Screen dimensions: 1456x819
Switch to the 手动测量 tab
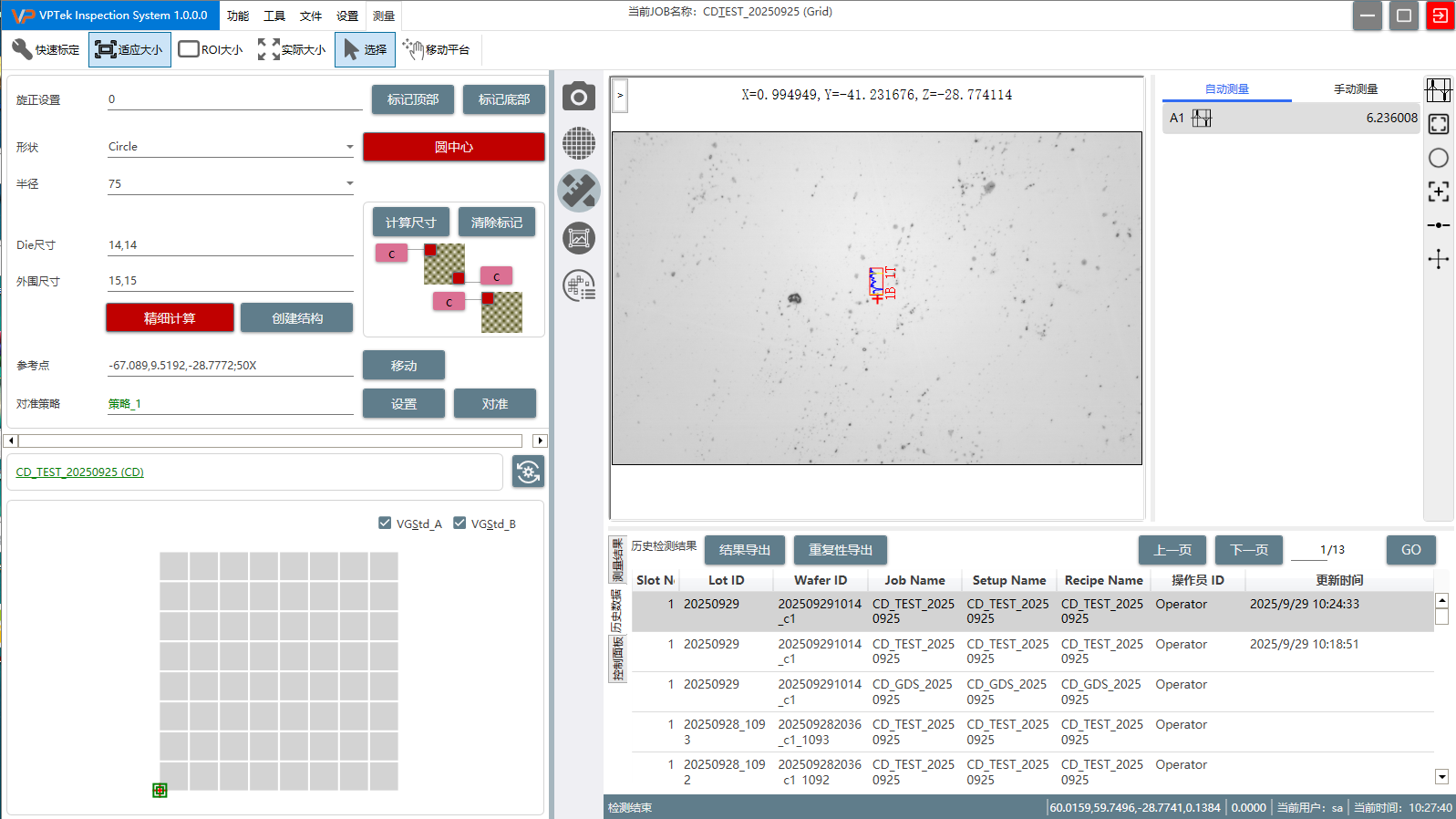point(1355,88)
